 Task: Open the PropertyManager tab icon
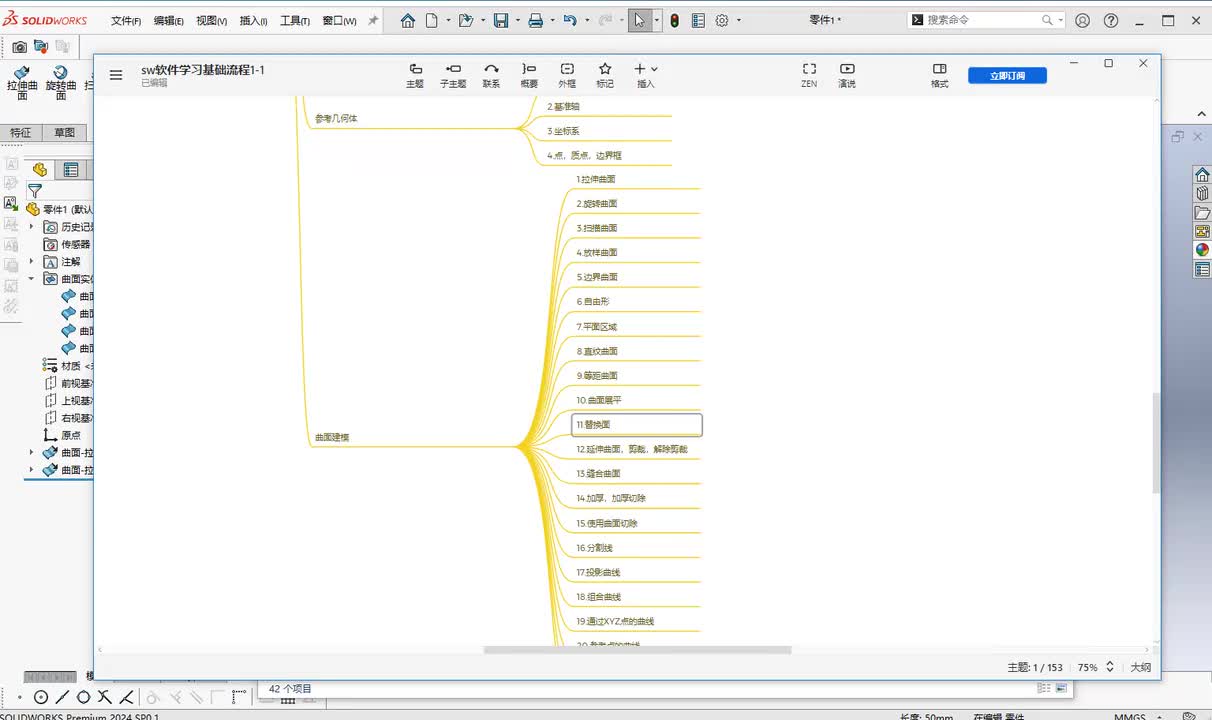click(x=71, y=170)
